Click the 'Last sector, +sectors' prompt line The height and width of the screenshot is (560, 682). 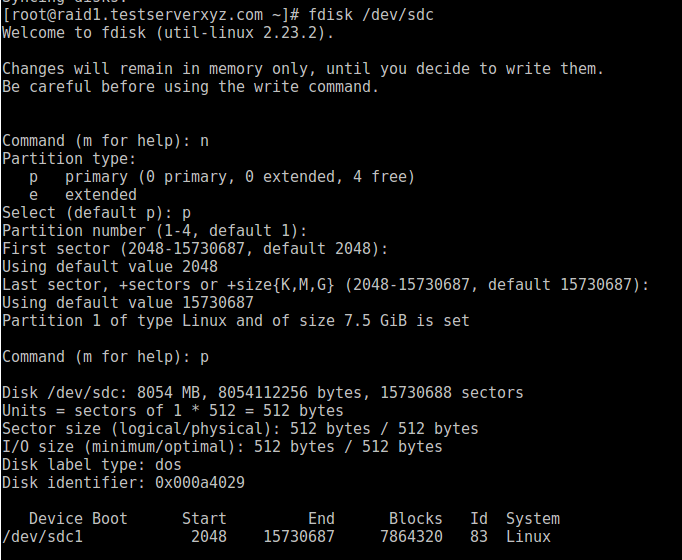coord(325,285)
